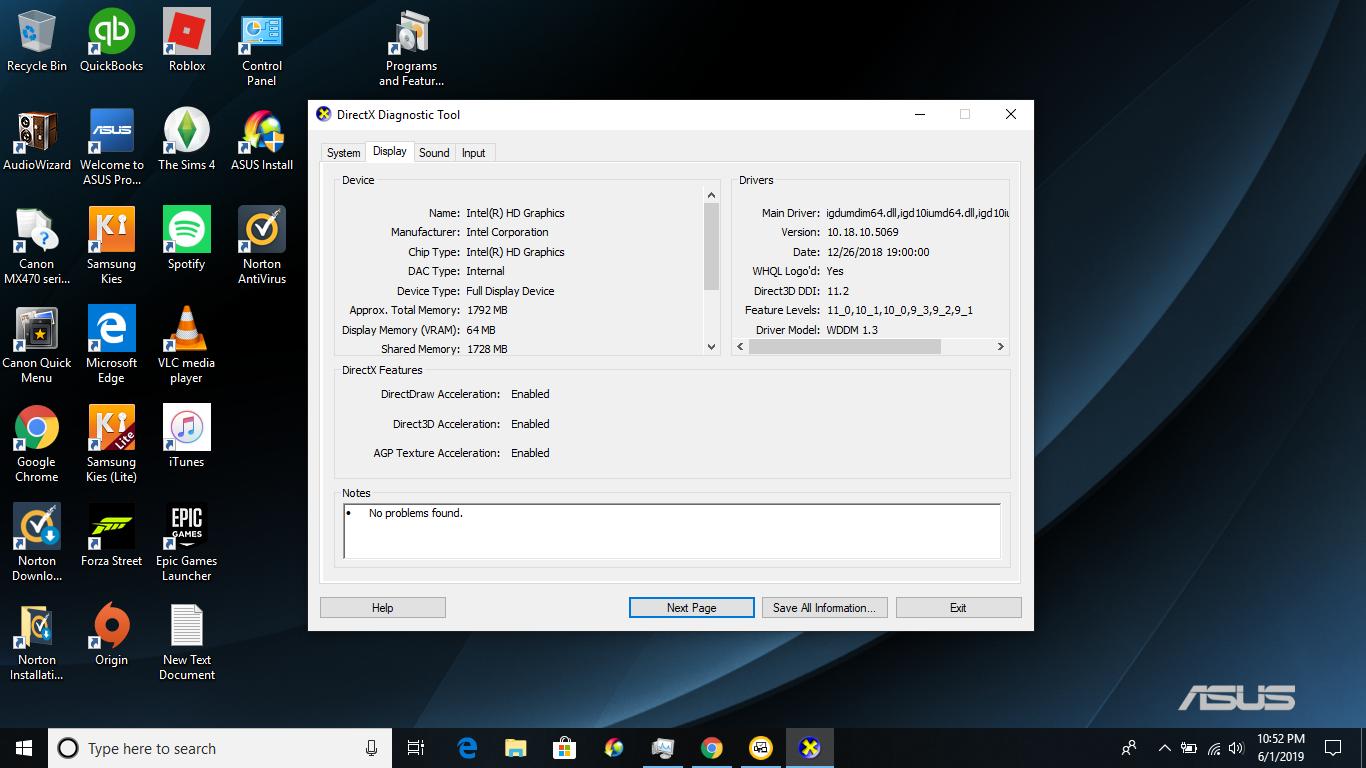
Task: Click the Windows Start button
Action: [24, 748]
